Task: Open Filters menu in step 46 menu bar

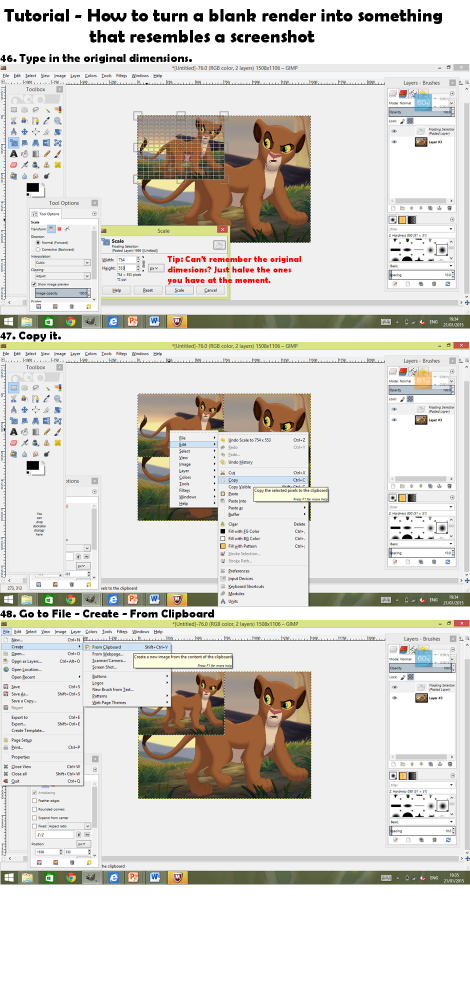Action: click(121, 75)
